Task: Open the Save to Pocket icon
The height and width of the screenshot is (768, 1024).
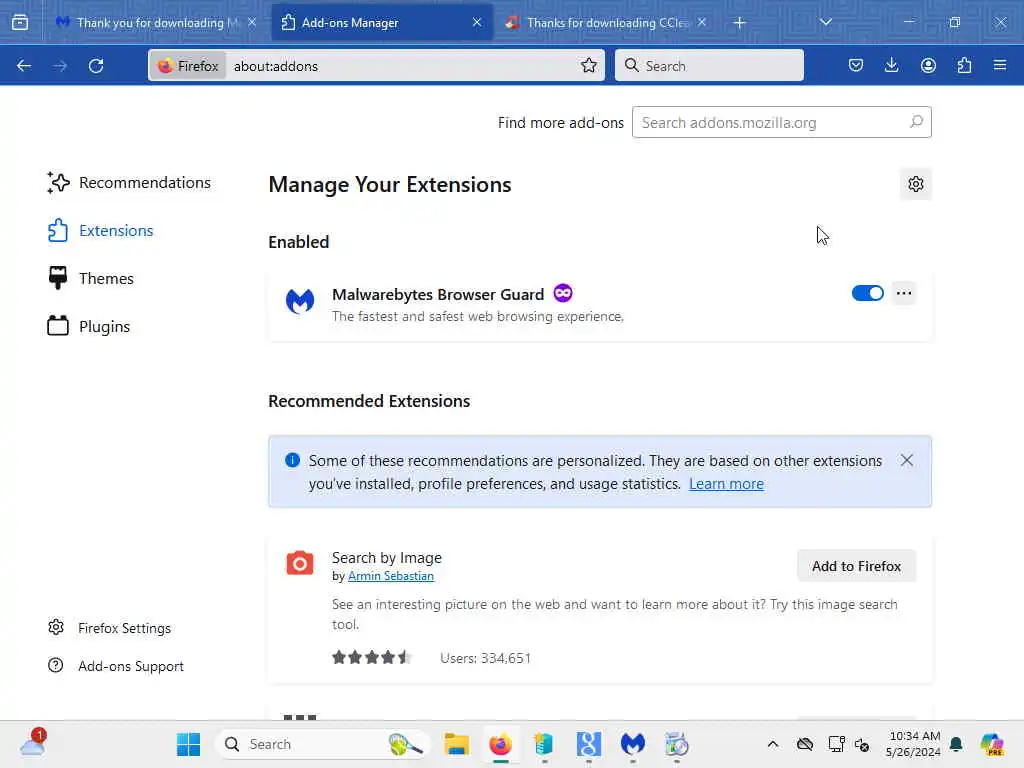Action: click(x=856, y=65)
